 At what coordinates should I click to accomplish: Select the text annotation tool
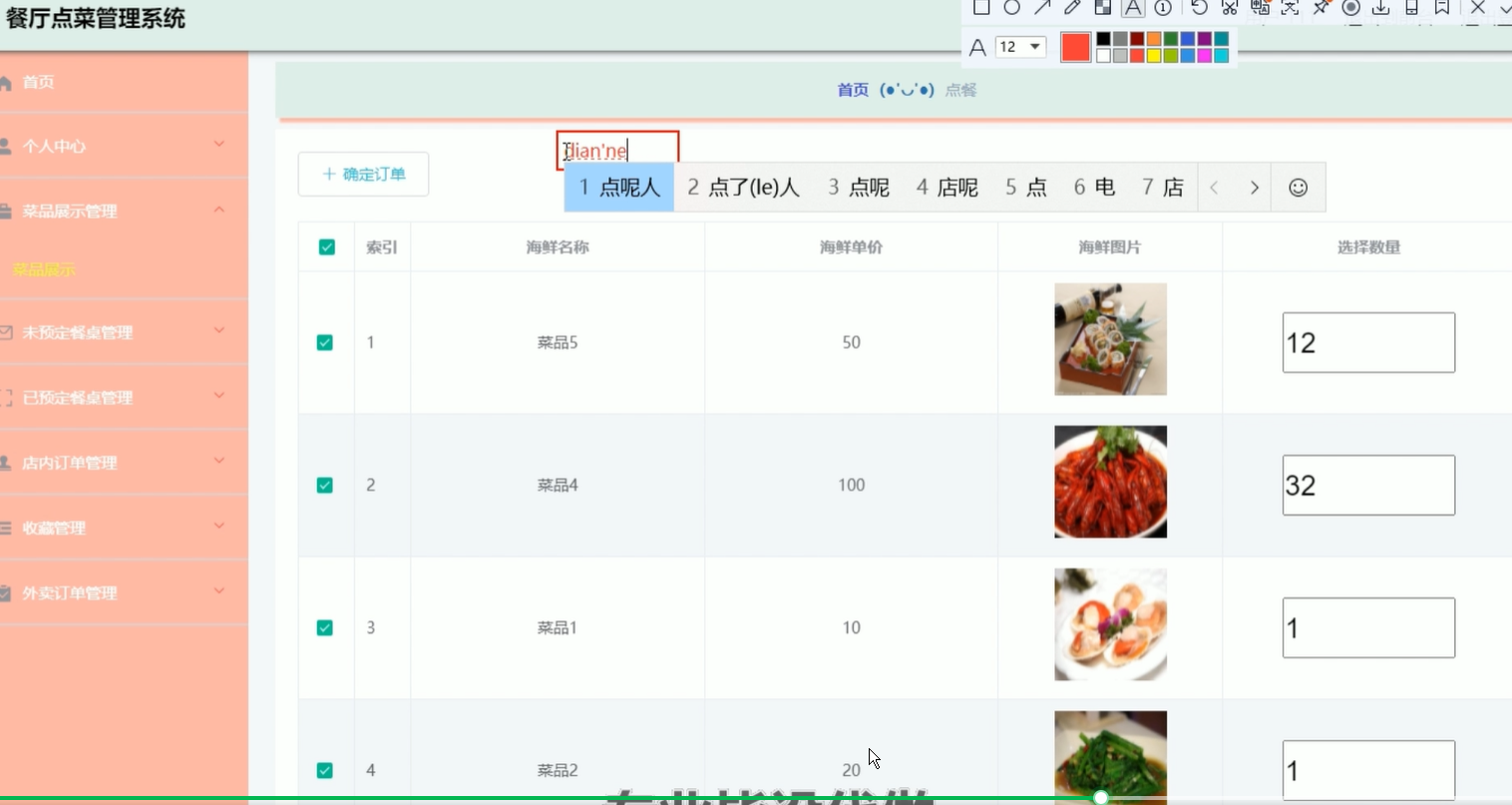[x=1133, y=7]
